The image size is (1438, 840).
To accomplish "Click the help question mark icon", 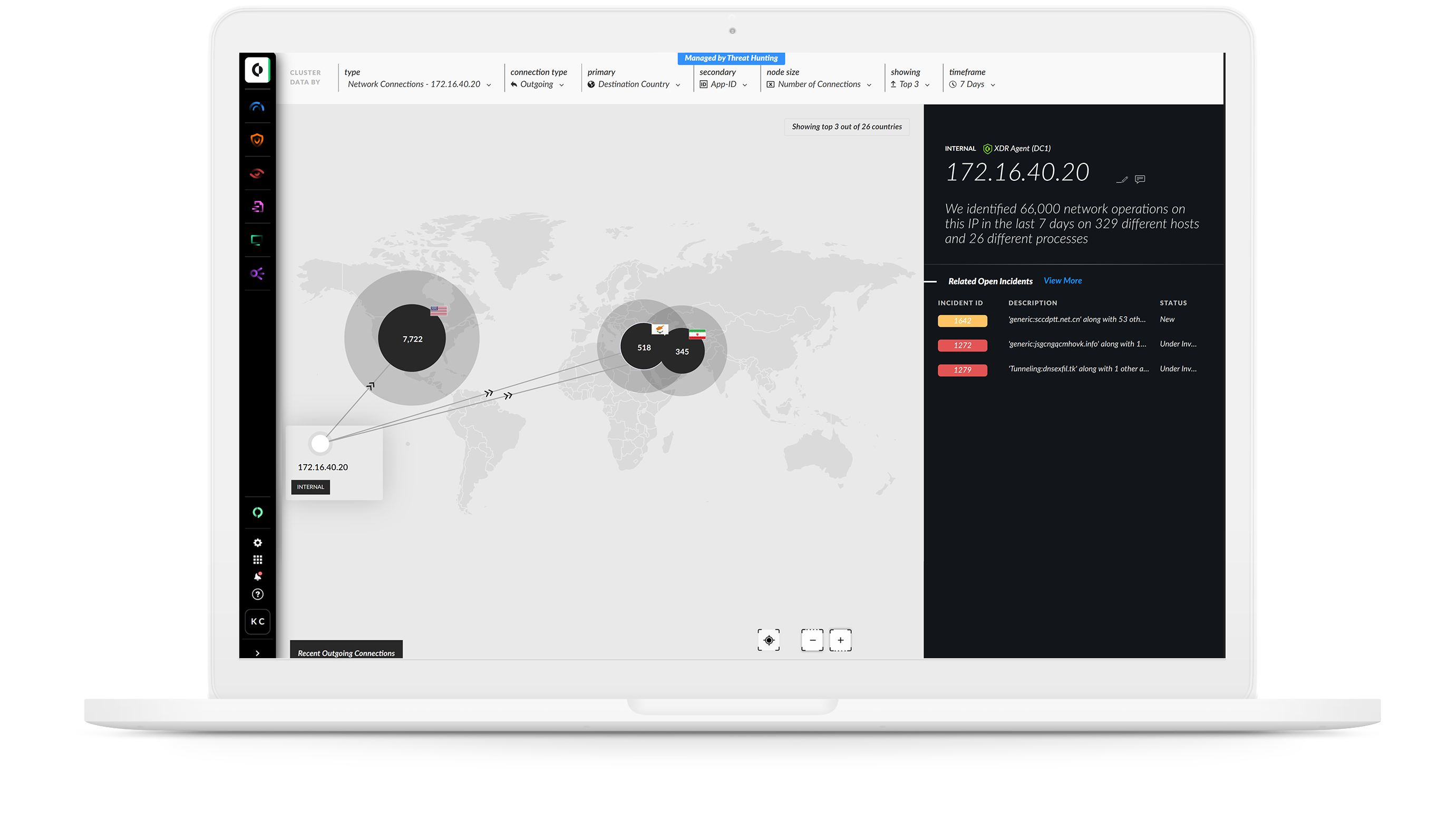I will (x=258, y=594).
